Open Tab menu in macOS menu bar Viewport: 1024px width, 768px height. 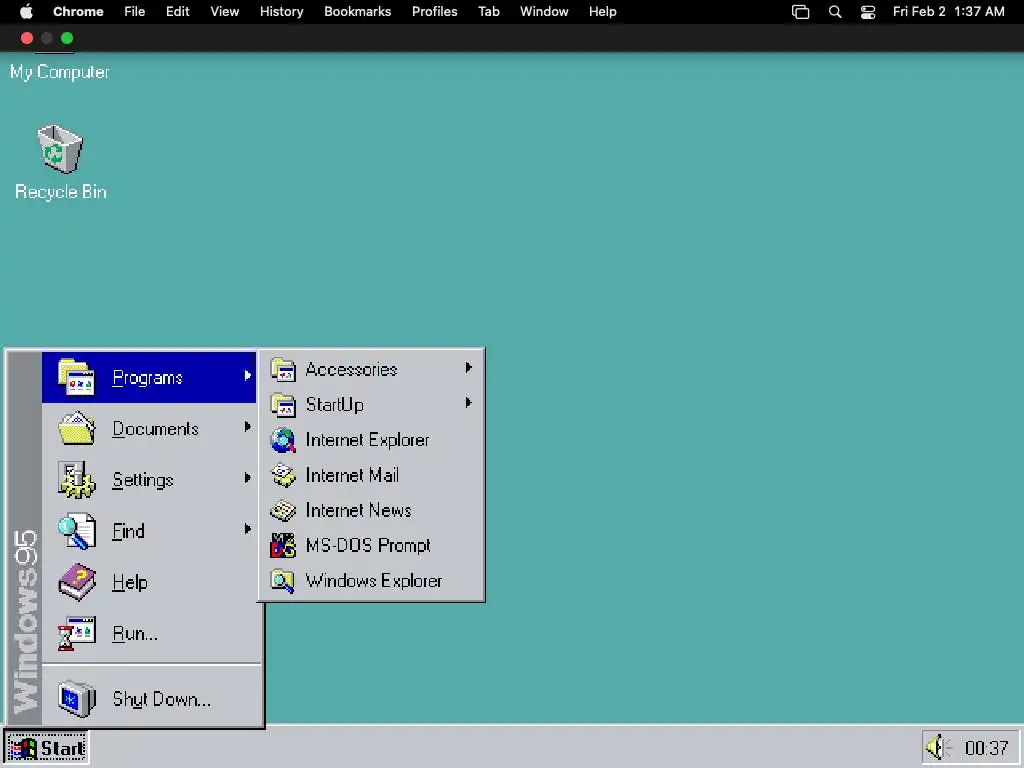tap(488, 12)
